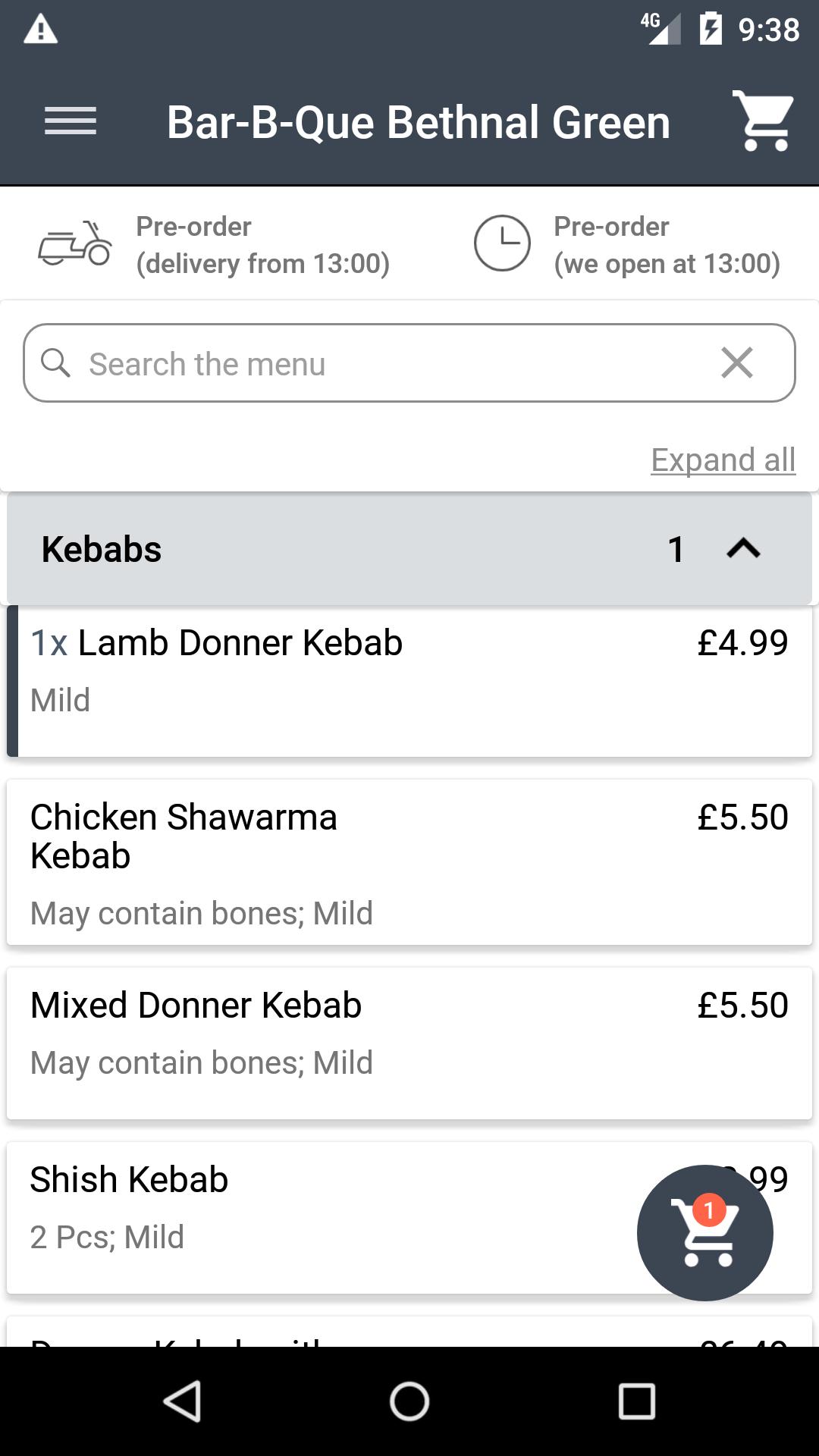The height and width of the screenshot is (1456, 819).
Task: Tap the search magnifier icon
Action: (55, 363)
